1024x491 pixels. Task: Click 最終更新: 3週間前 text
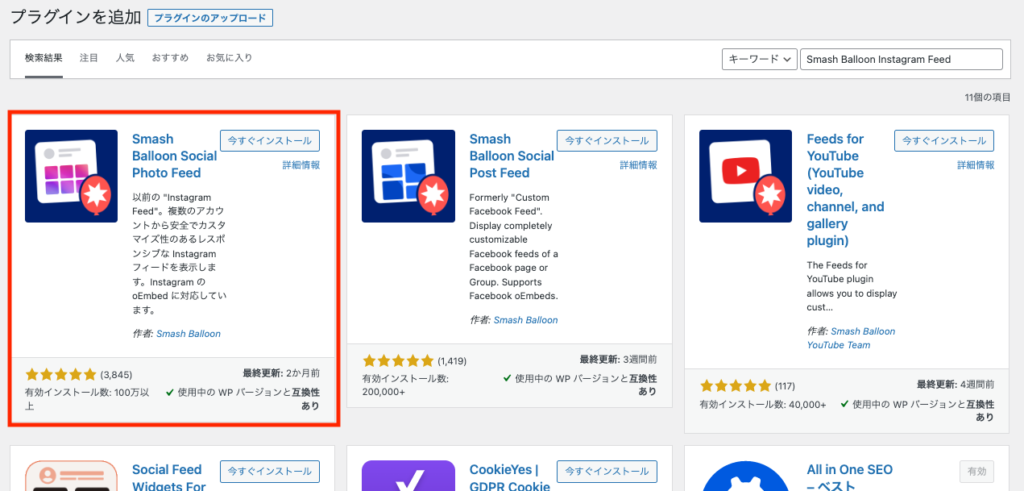(618, 359)
